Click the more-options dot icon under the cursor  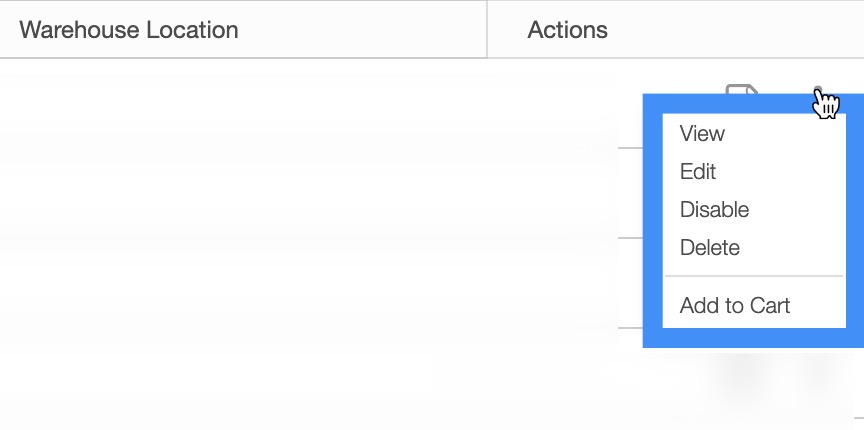coord(819,90)
